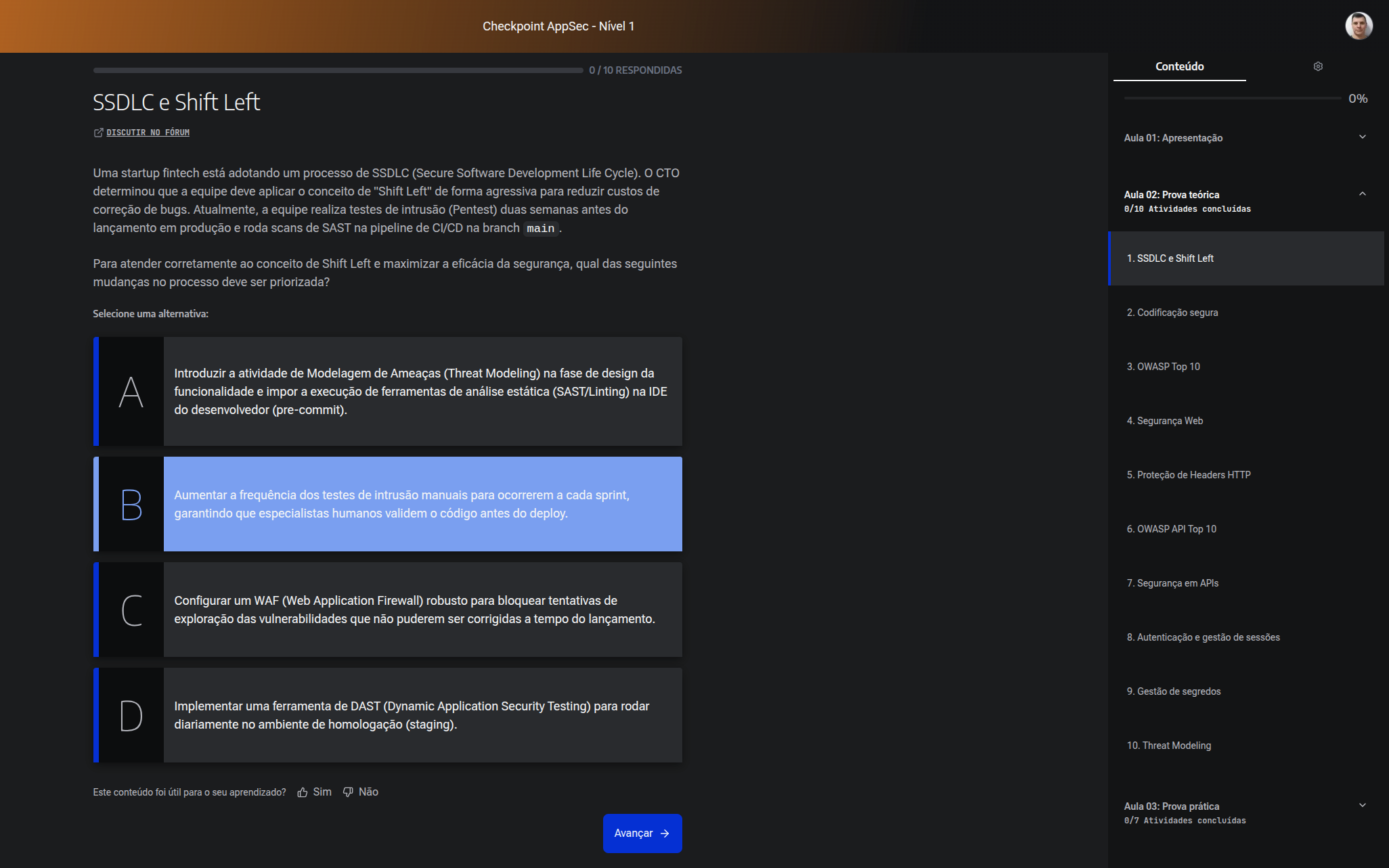This screenshot has width=1389, height=868.
Task: Click the external link icon for the forum
Action: click(98, 133)
